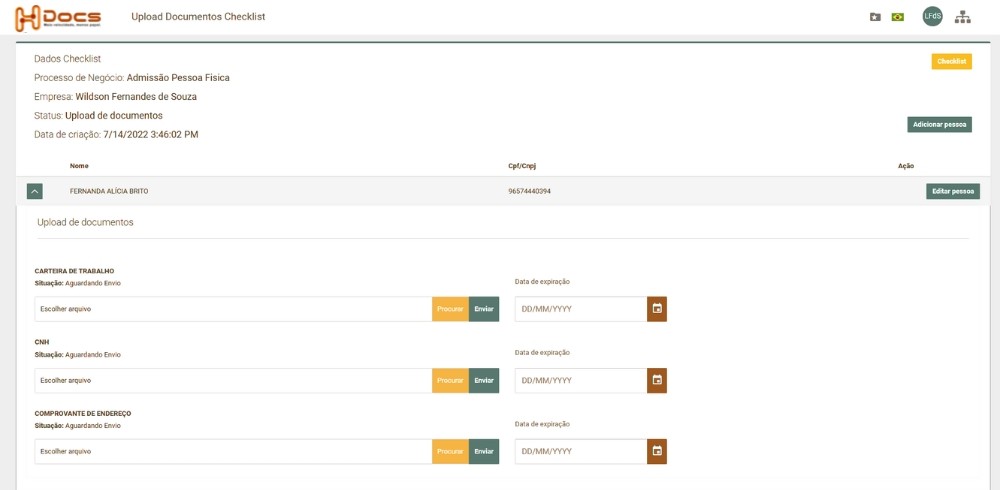1000x490 pixels.
Task: Click the Ação column header
Action: (906, 166)
